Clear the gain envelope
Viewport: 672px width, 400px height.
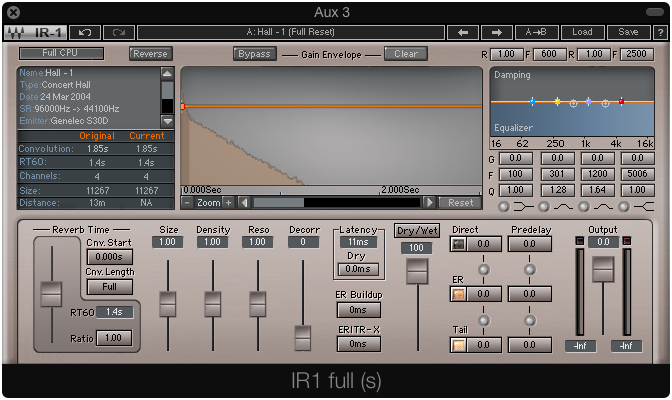point(405,54)
